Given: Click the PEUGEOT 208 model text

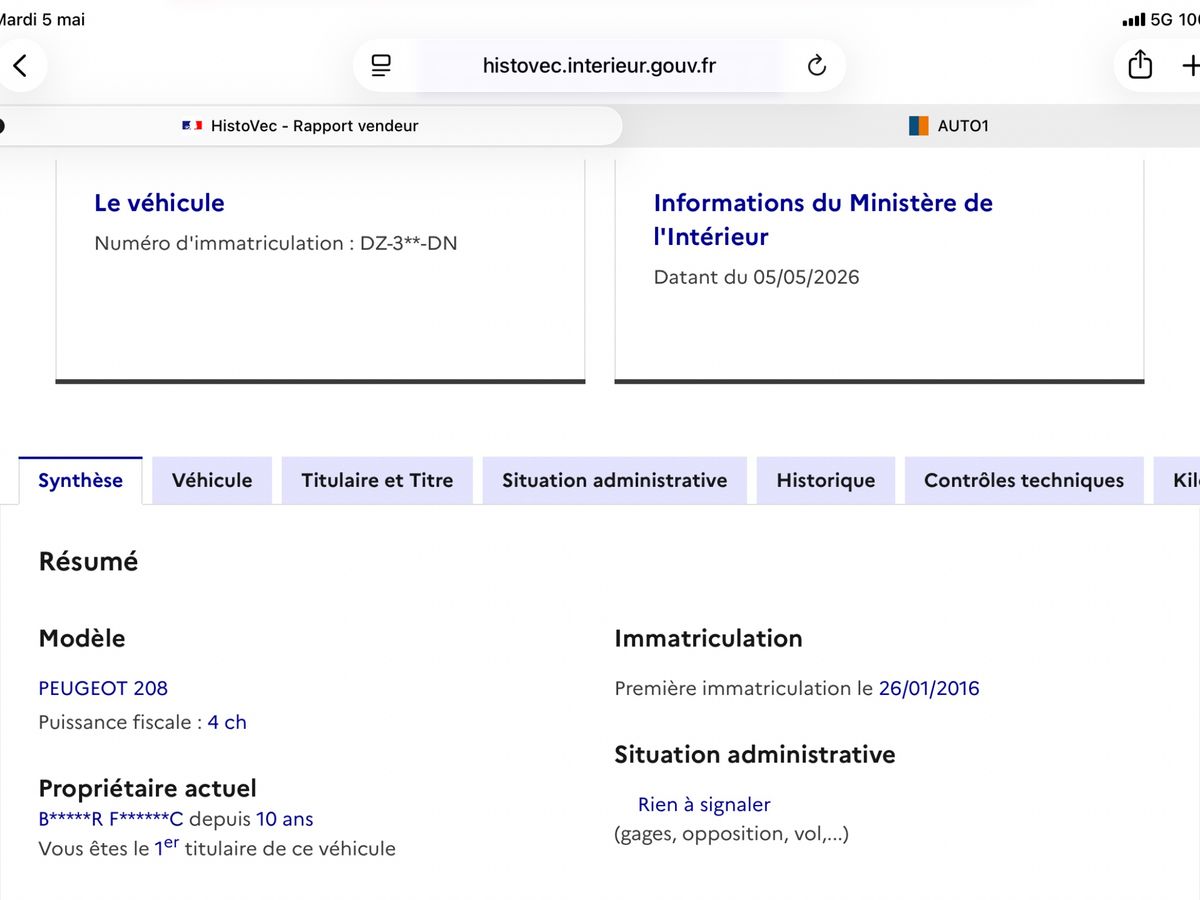Looking at the screenshot, I should click(103, 688).
